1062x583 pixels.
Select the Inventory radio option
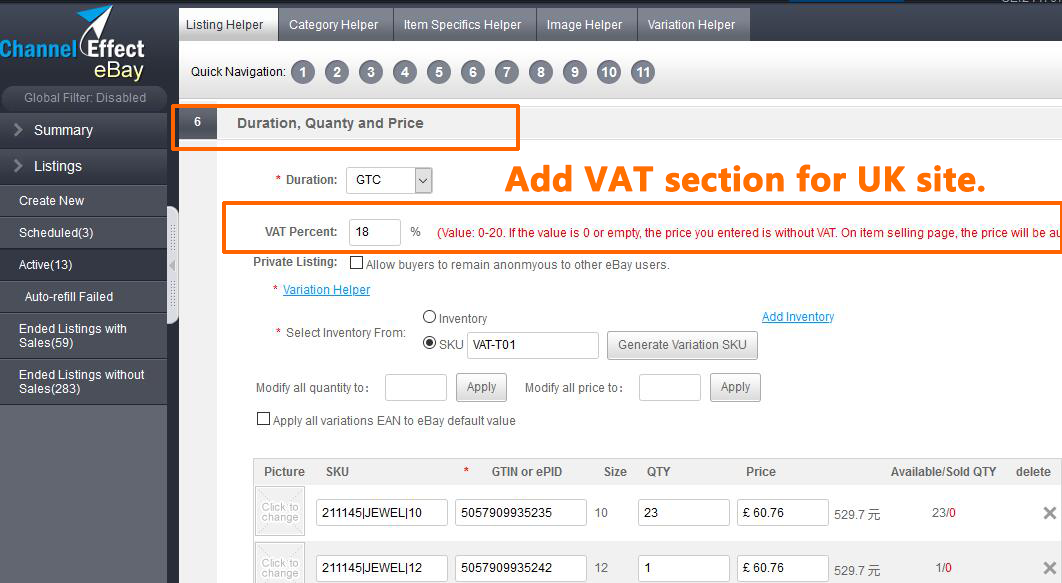point(429,317)
